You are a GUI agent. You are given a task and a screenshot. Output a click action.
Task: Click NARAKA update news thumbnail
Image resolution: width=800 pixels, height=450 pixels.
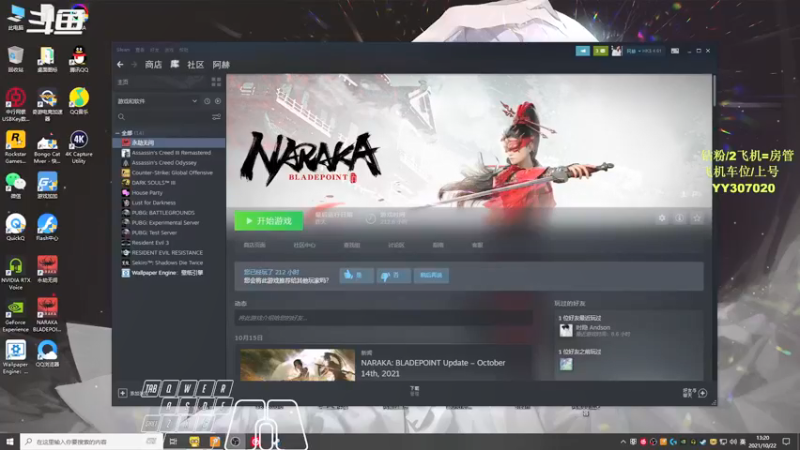[297, 365]
